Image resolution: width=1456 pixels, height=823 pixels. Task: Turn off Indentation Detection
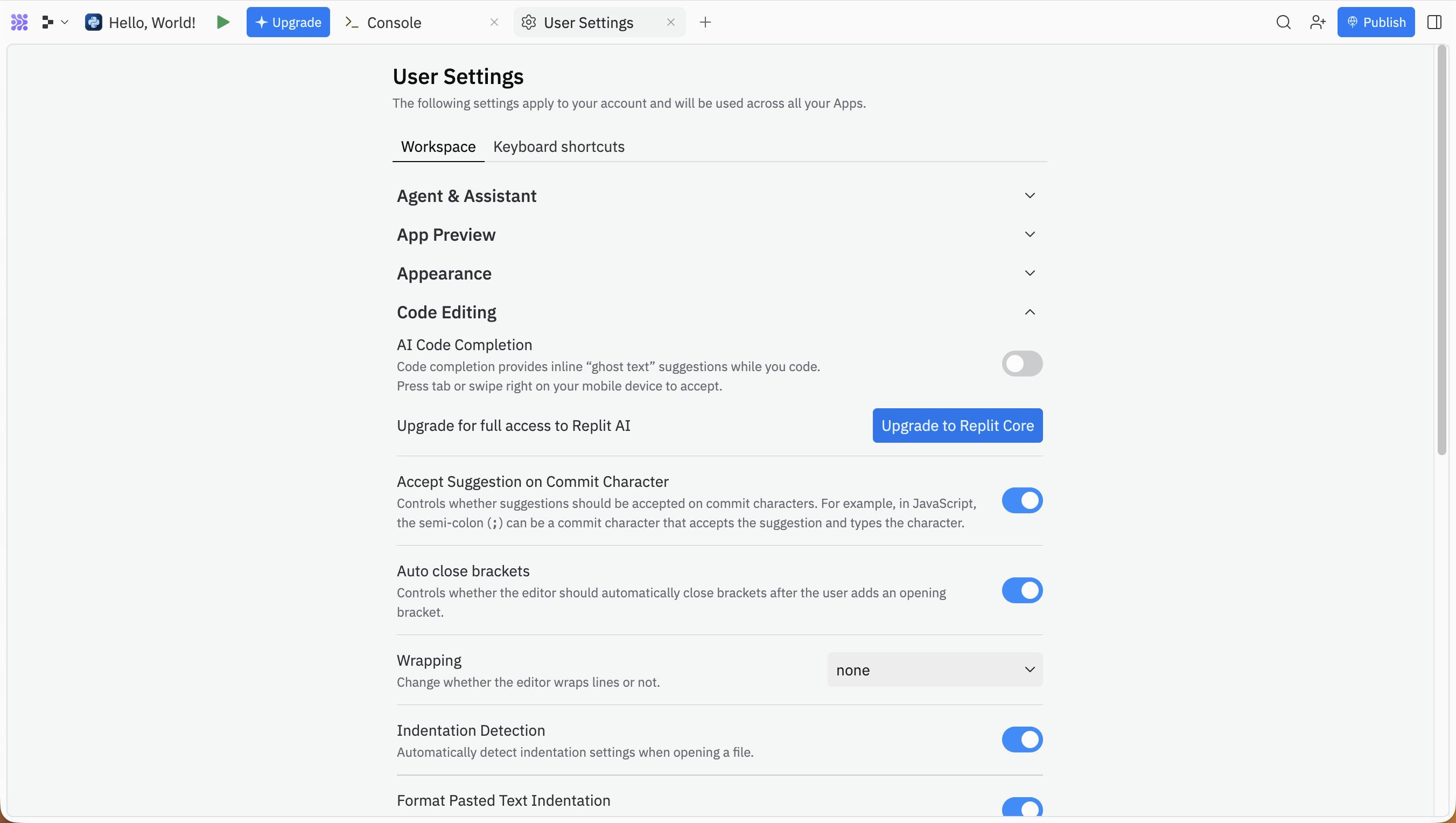pyautogui.click(x=1022, y=740)
